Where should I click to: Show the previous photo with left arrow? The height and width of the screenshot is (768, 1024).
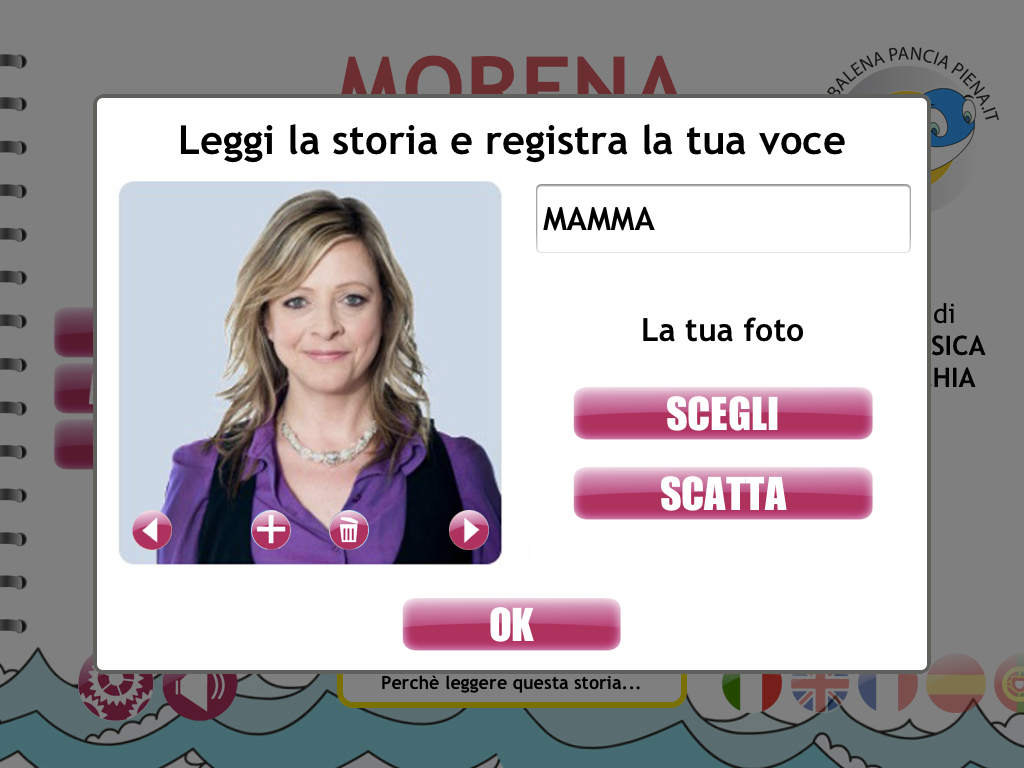coord(152,530)
